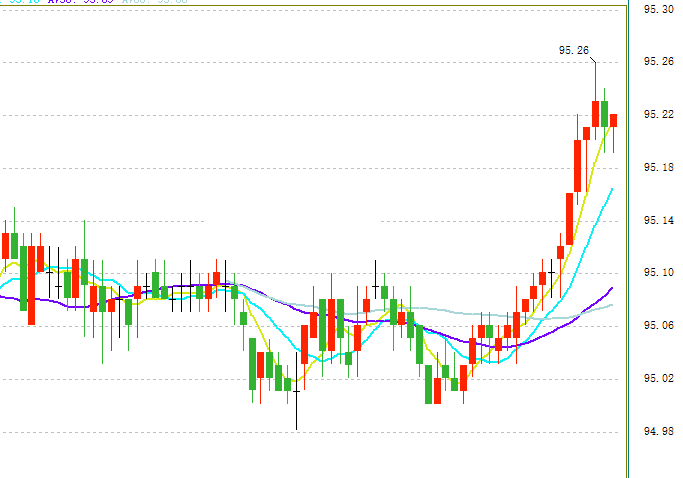Select the candle with the 95.26 high wick
This screenshot has height=478, width=683.
(x=595, y=112)
